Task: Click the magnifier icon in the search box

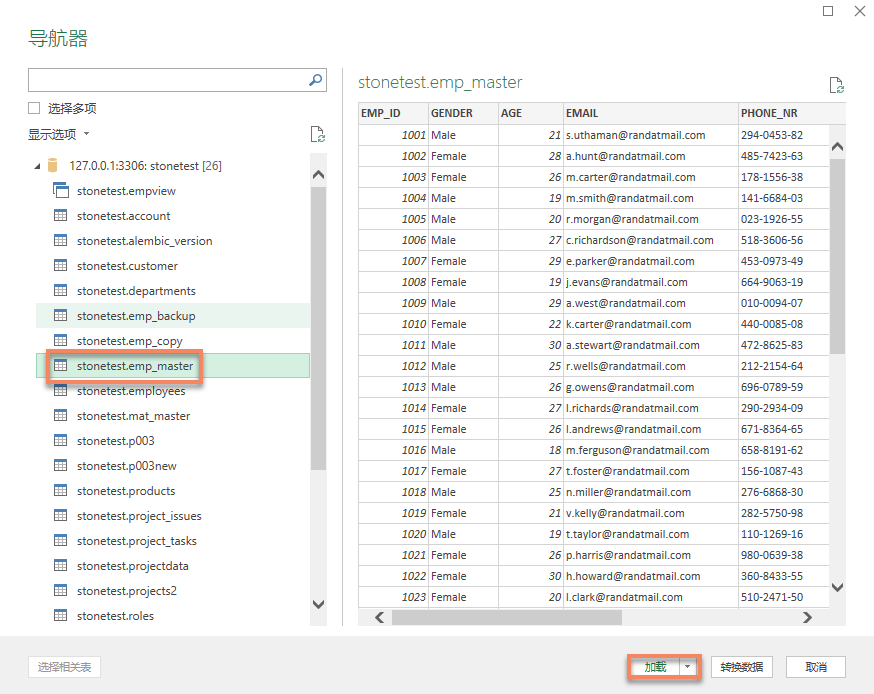Action: pos(315,79)
